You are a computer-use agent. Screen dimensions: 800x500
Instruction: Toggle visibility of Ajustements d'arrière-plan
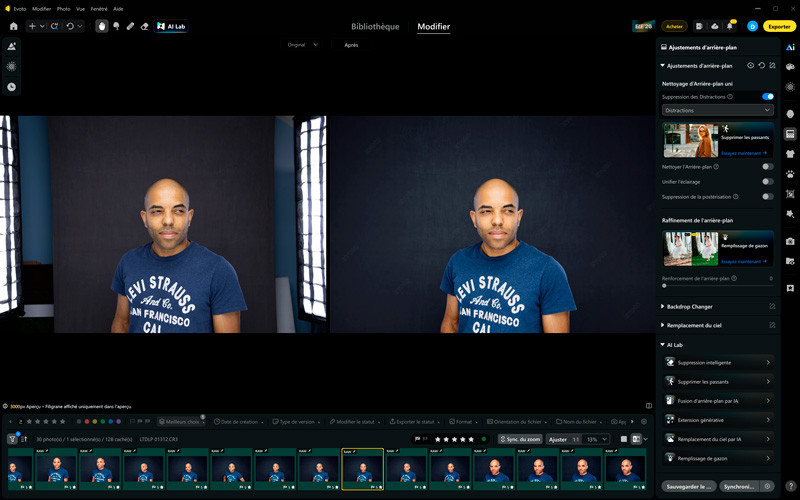(x=751, y=66)
